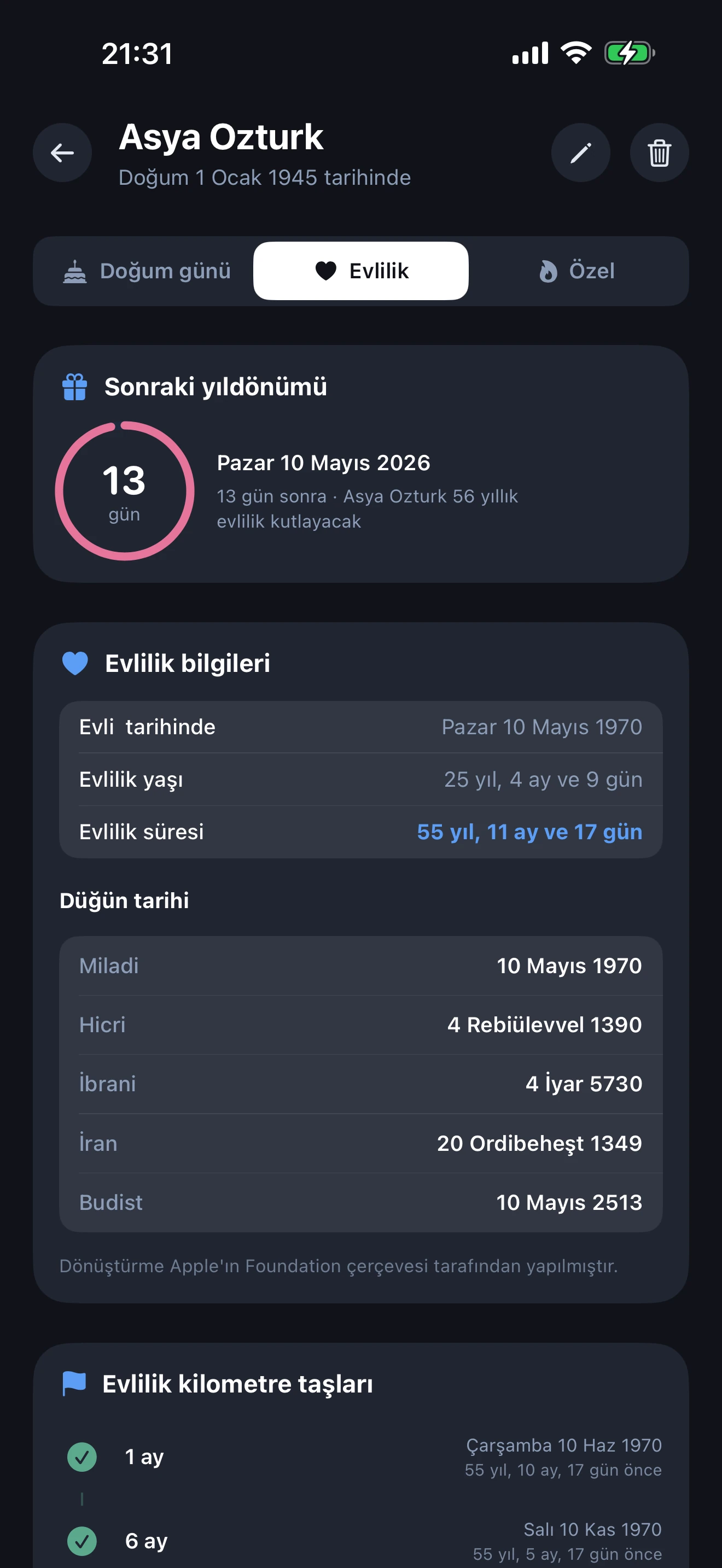Tap the Wi-Fi icon in status bar
This screenshot has height=1568, width=722.
click(x=576, y=53)
